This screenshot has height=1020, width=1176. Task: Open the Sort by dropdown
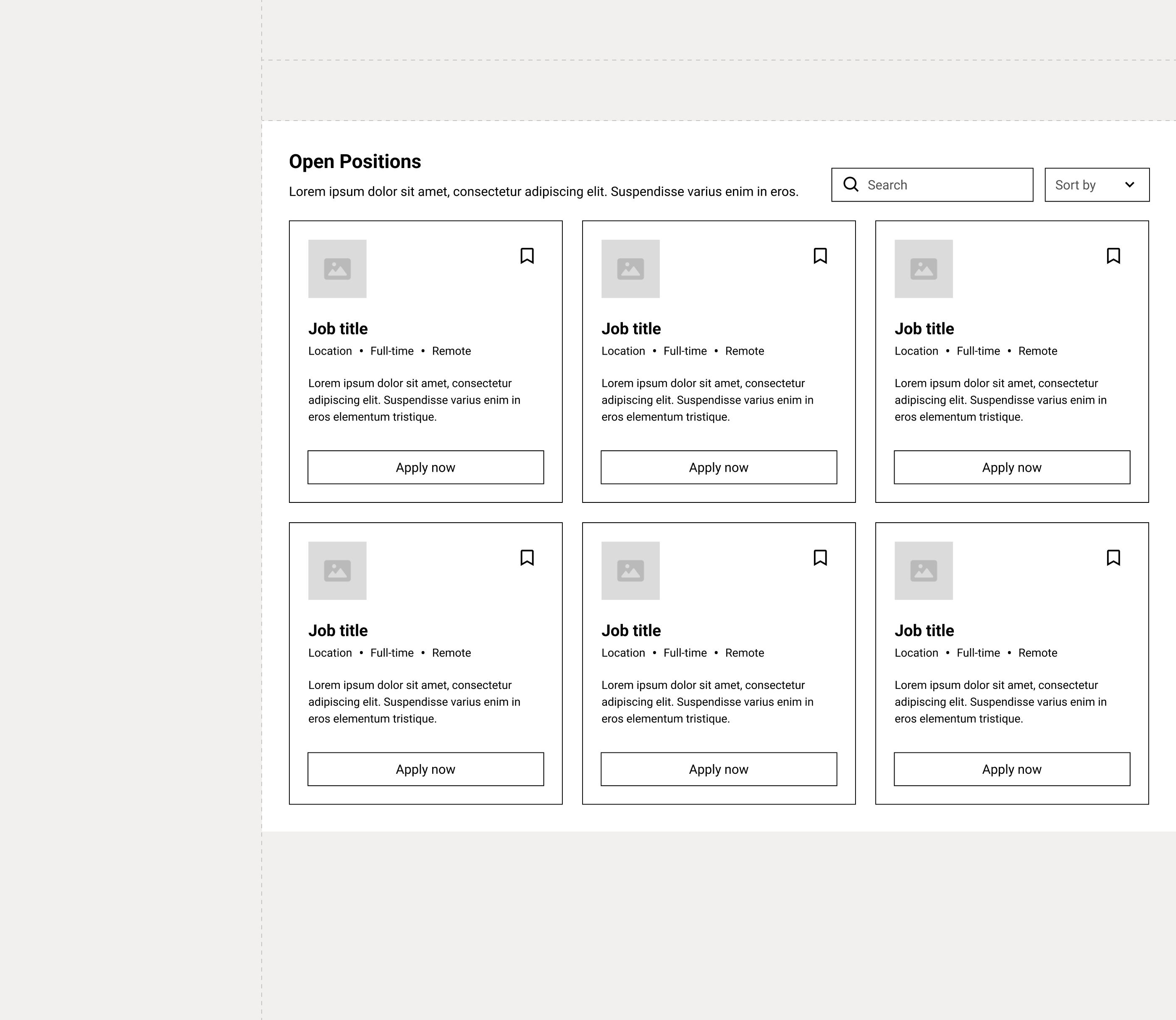point(1097,184)
